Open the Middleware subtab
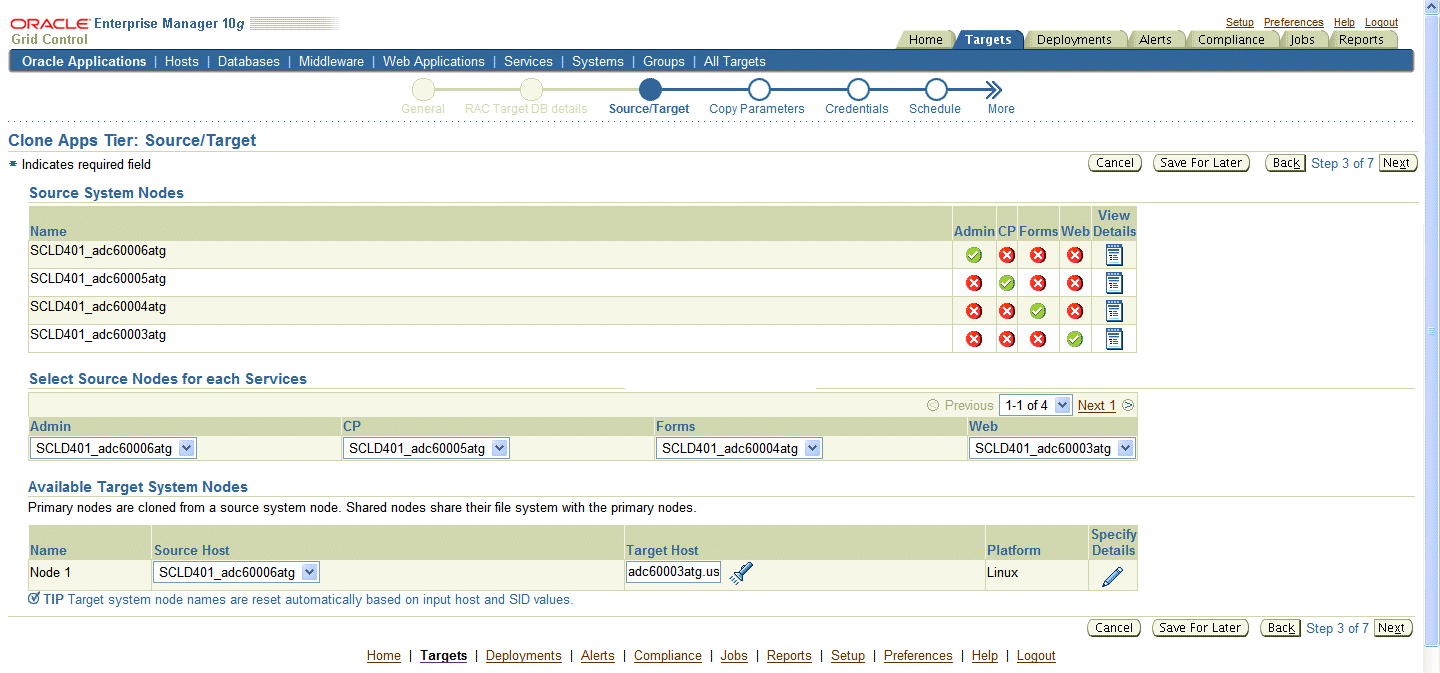1440x673 pixels. (331, 61)
